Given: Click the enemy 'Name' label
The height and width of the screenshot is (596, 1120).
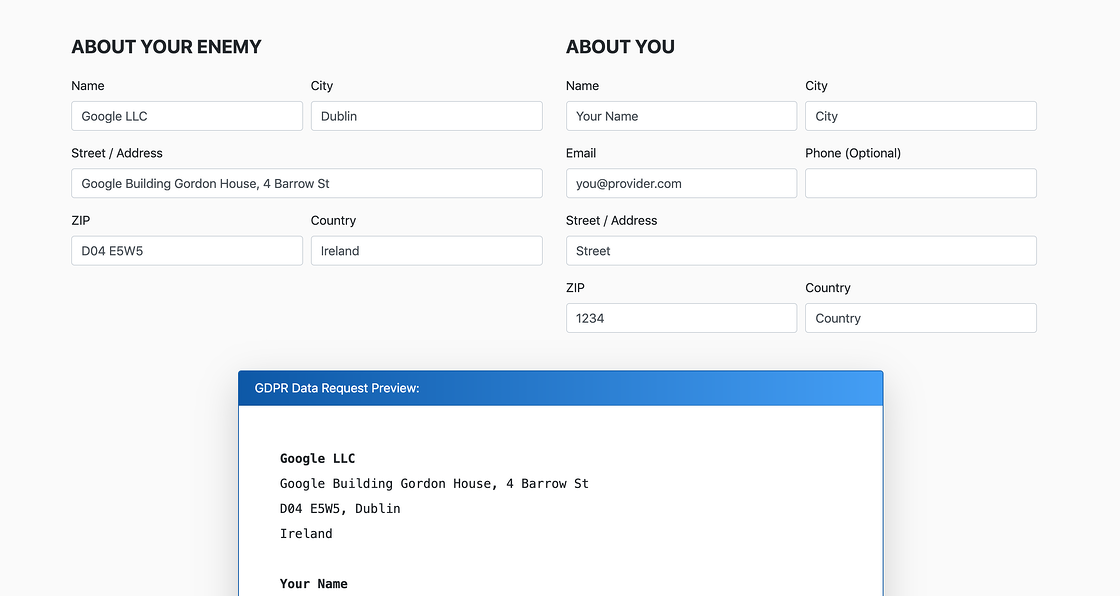Looking at the screenshot, I should click(88, 86).
